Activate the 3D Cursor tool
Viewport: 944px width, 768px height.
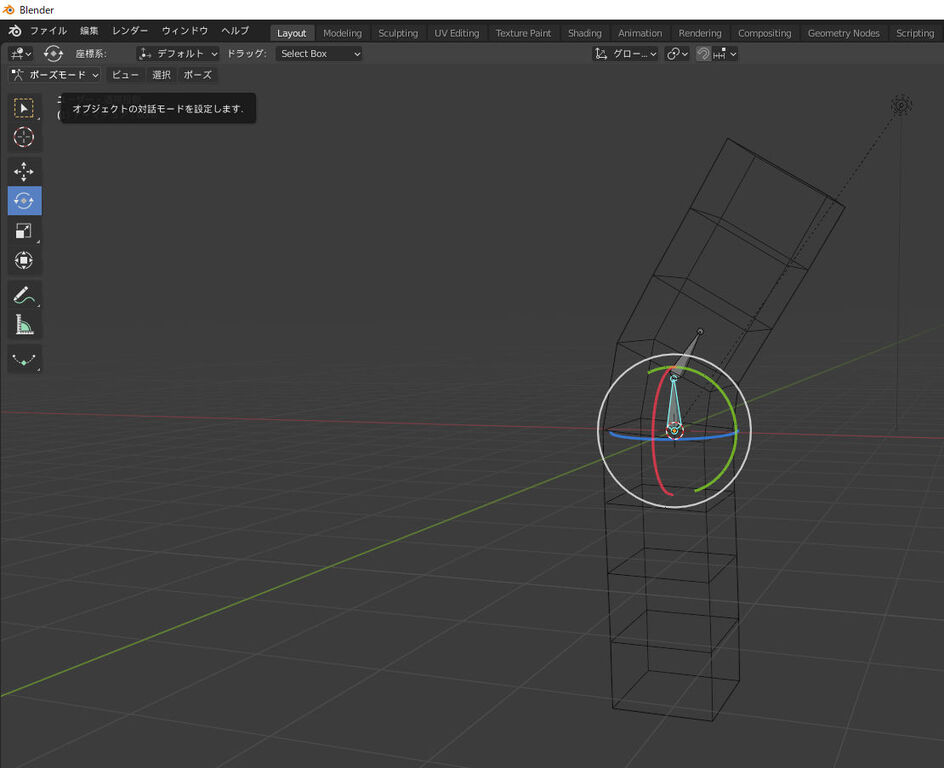pos(24,137)
